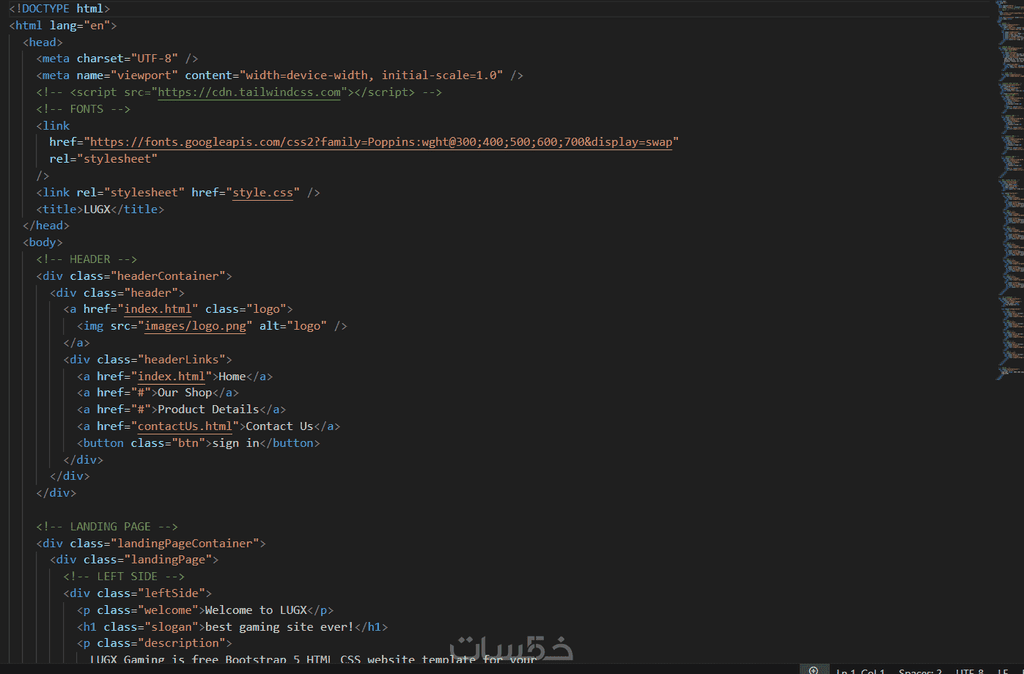Follow index.html link on the Home anchor

coord(171,376)
